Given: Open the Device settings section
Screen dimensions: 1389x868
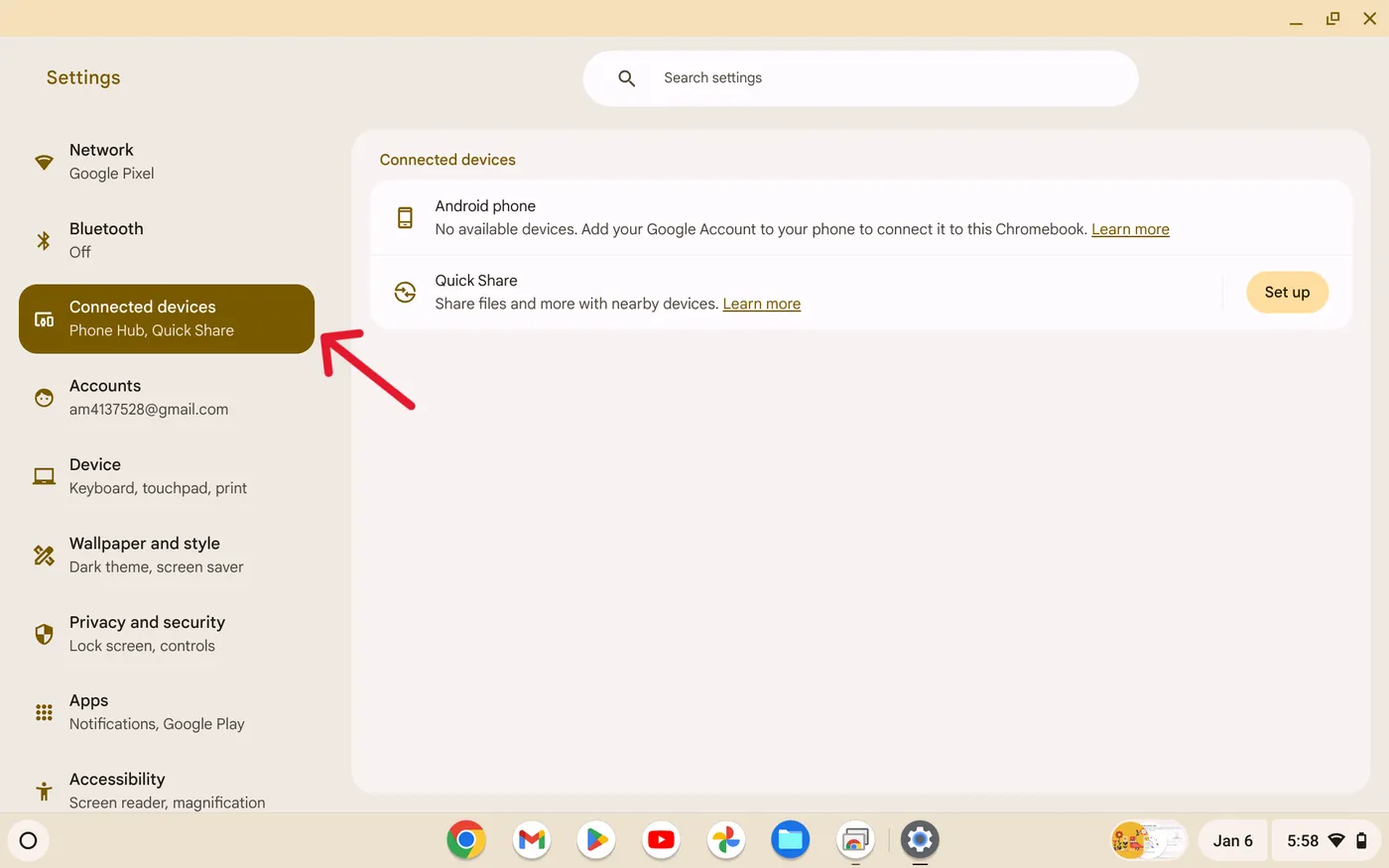Looking at the screenshot, I should tap(167, 476).
